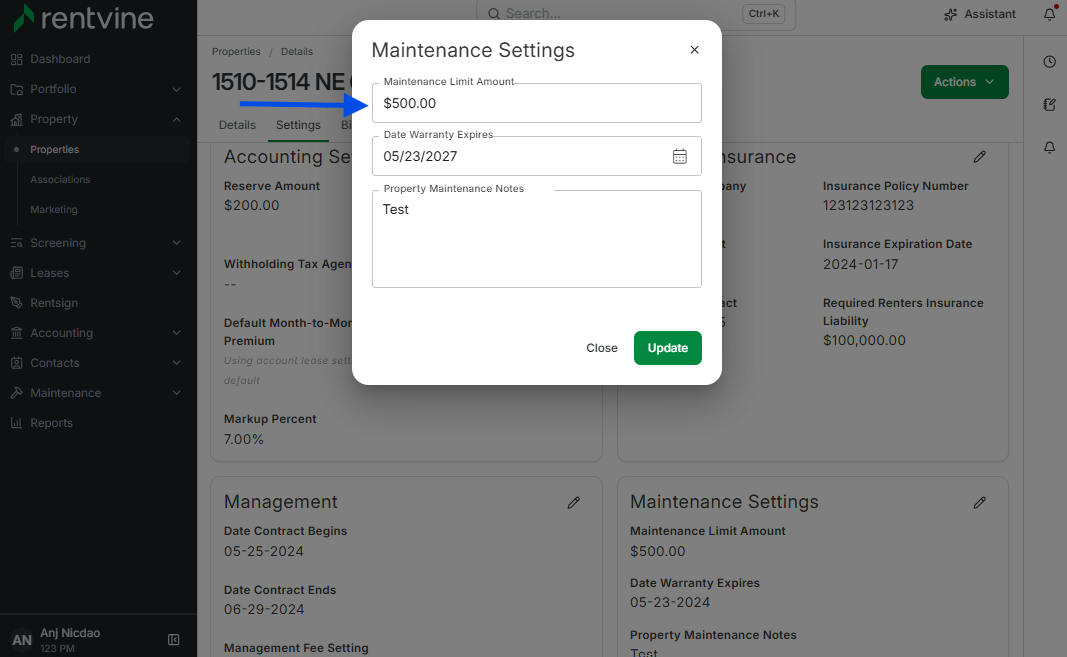Go to Dashboard in sidebar

coord(60,59)
